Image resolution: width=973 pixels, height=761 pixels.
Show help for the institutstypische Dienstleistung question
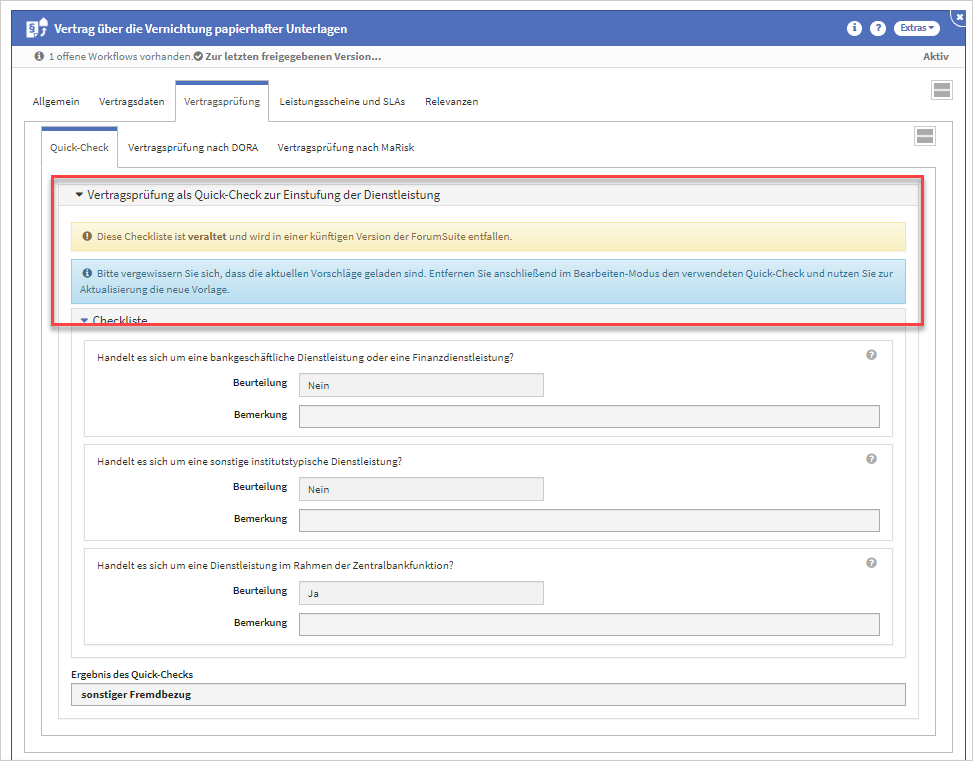pos(871,459)
